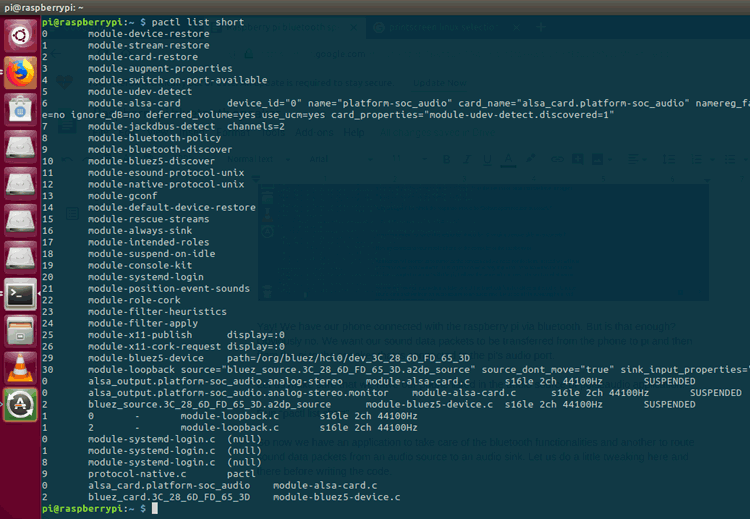The image size is (750, 519).
Task: Click 'module-suspend-on-idle' row
Action: (x=152, y=254)
